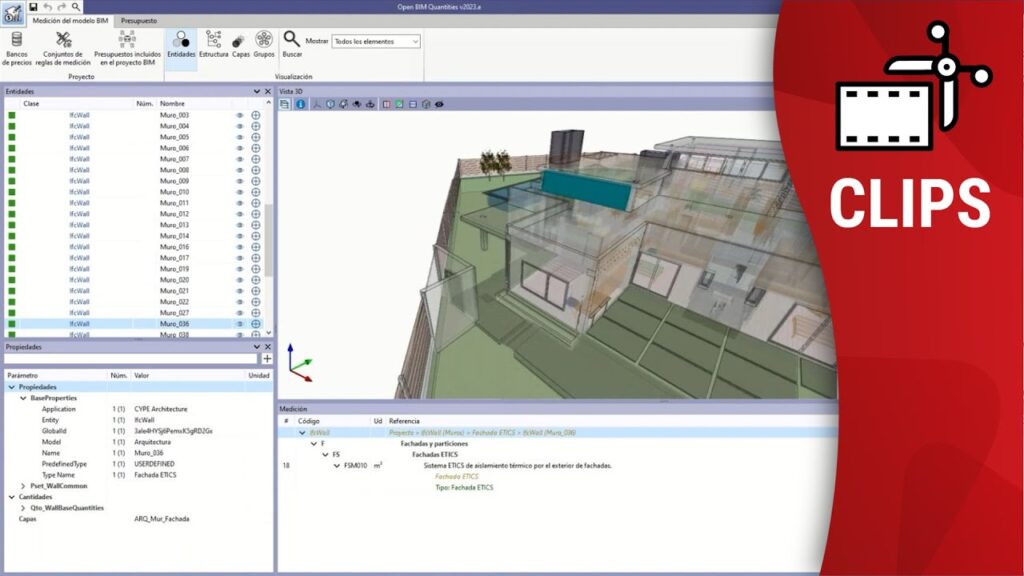Open the Mostrar 'Todos los elementos' dropdown
The image size is (1024, 576).
click(375, 42)
